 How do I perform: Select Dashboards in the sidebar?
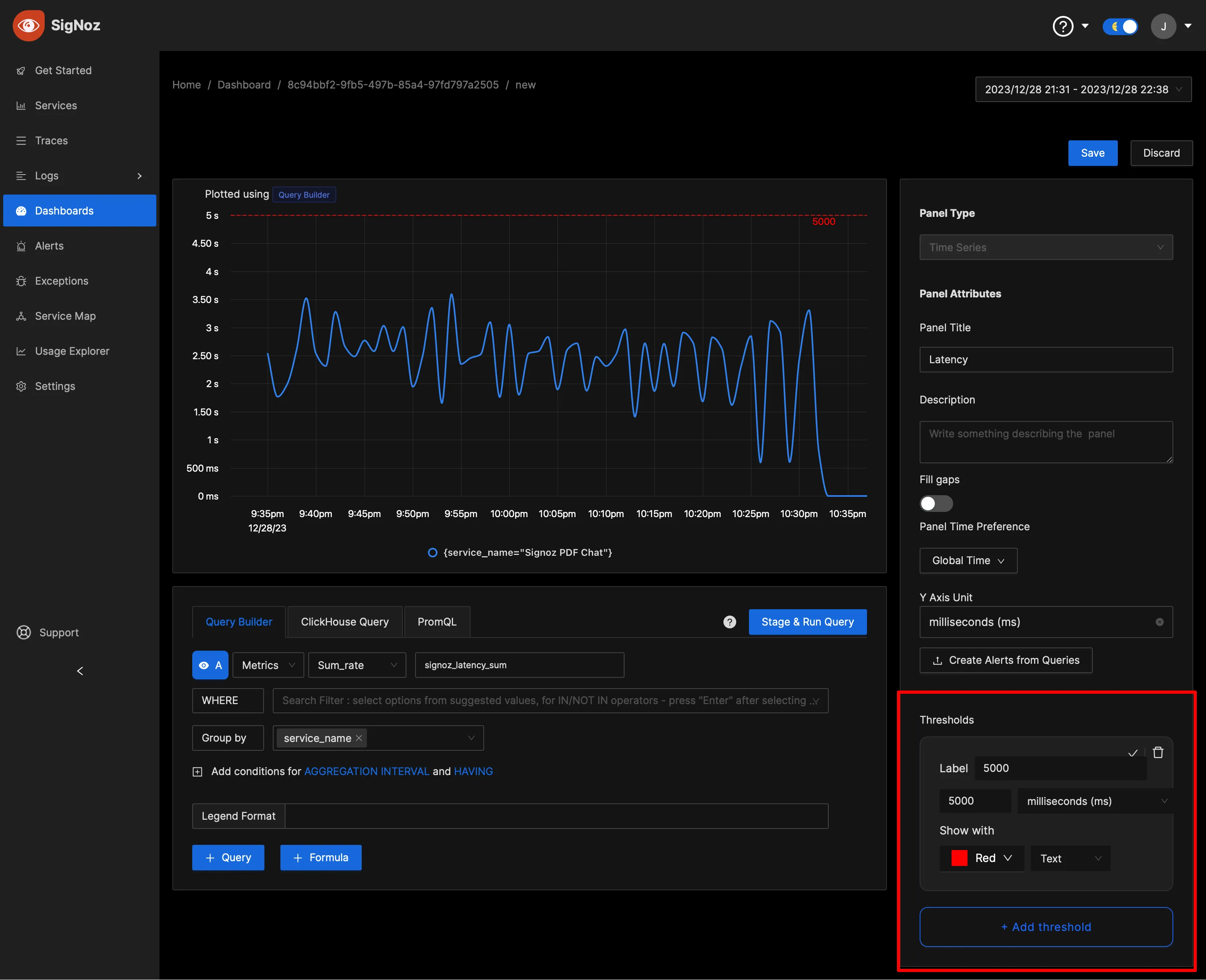tap(80, 211)
